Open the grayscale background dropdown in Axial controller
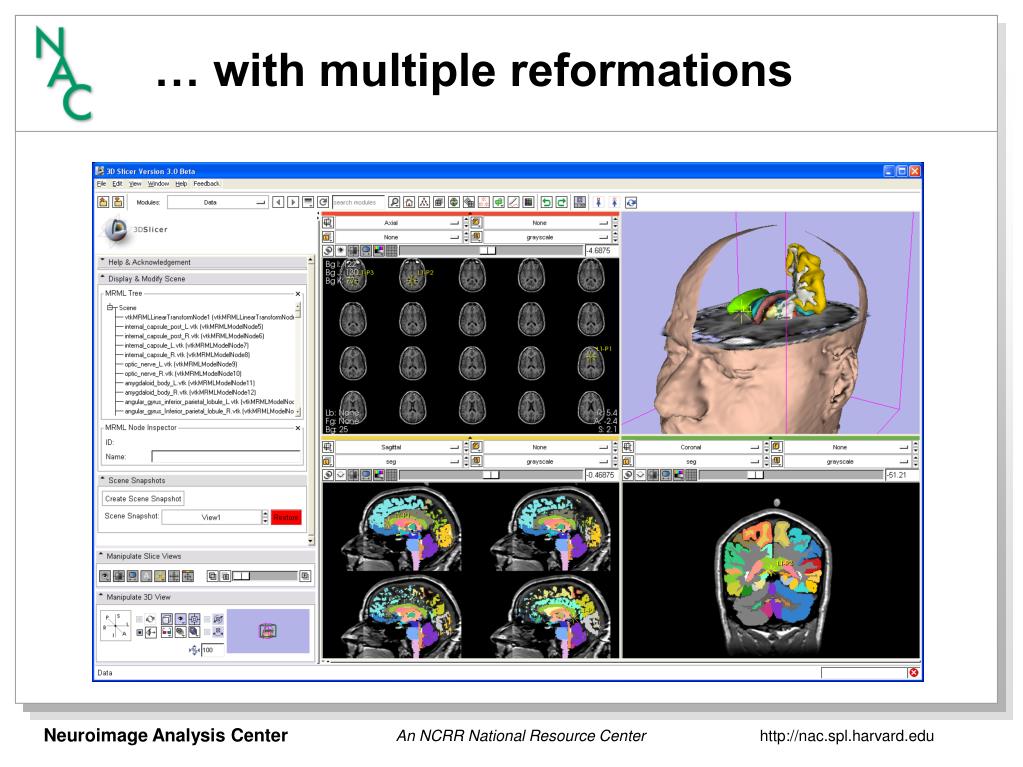 547,237
